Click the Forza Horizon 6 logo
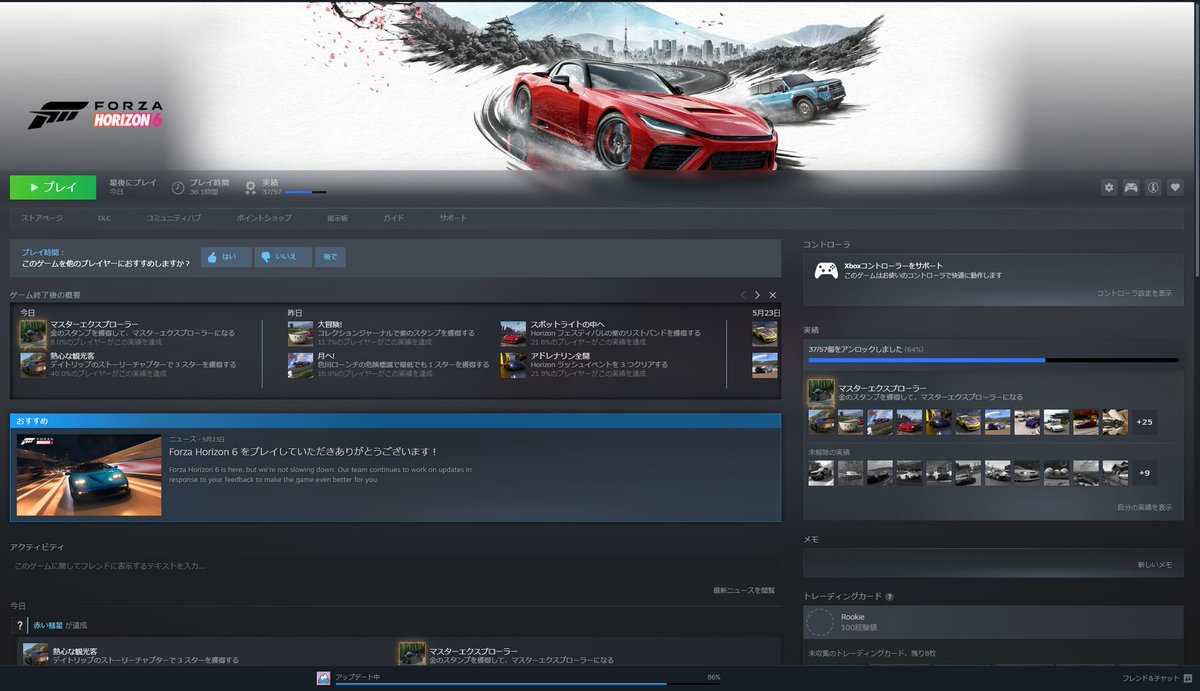1200x691 pixels. (x=95, y=115)
